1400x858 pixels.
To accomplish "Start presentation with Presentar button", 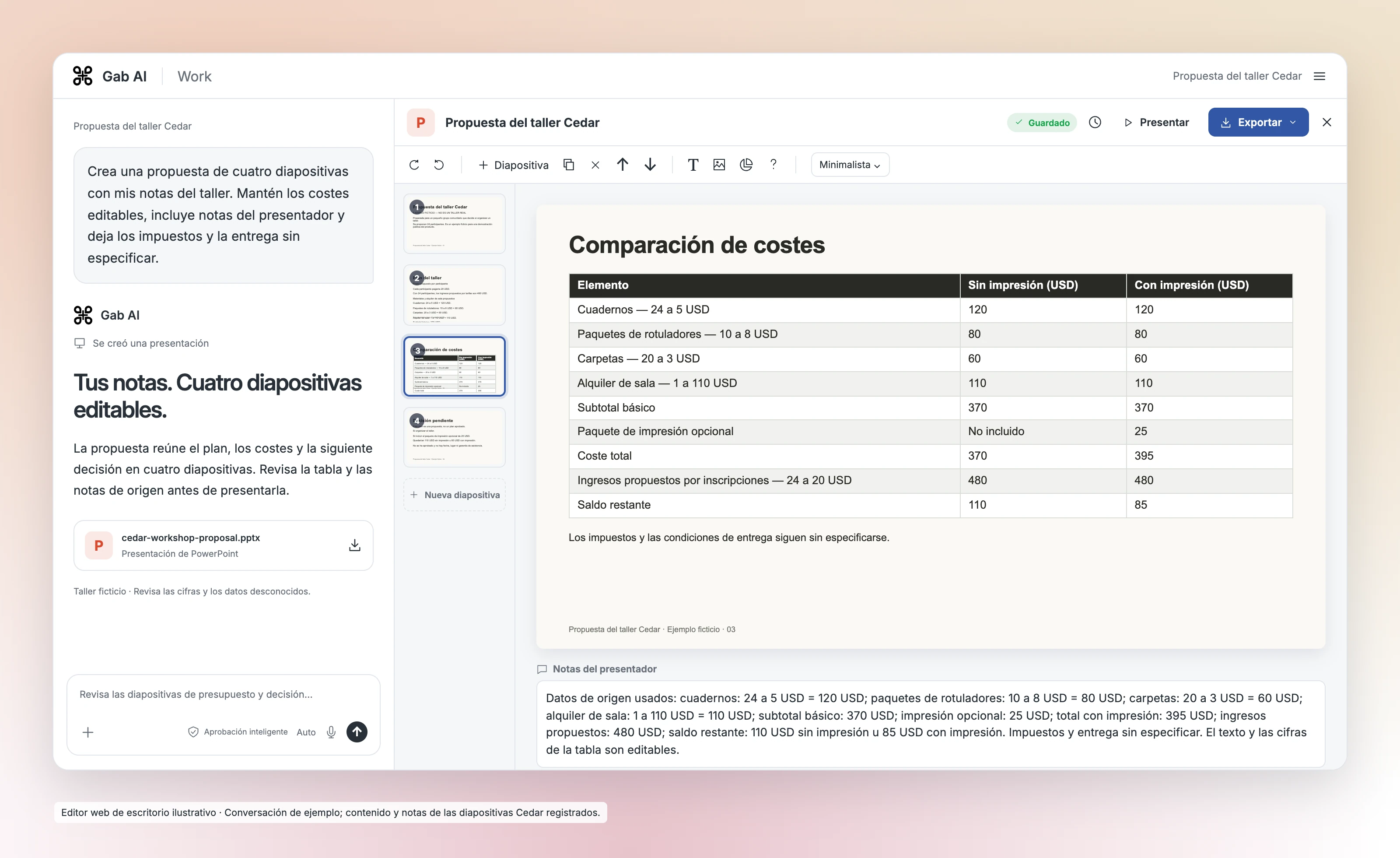I will click(1156, 122).
